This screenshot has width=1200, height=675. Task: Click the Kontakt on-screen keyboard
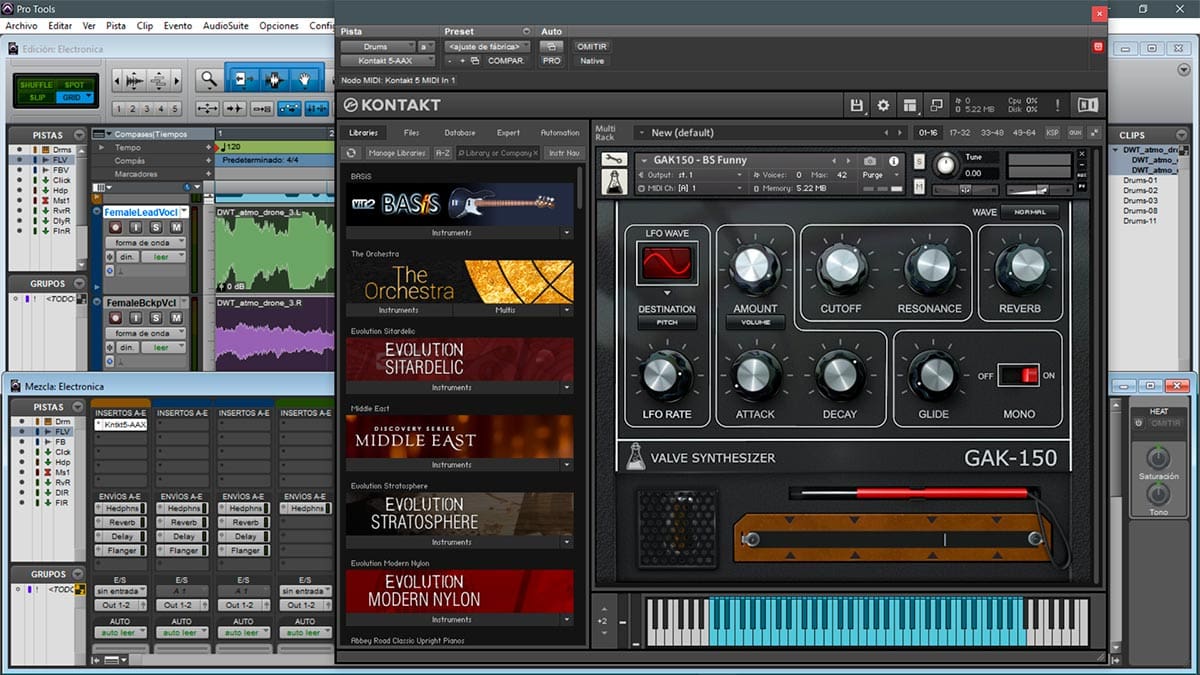(866, 622)
